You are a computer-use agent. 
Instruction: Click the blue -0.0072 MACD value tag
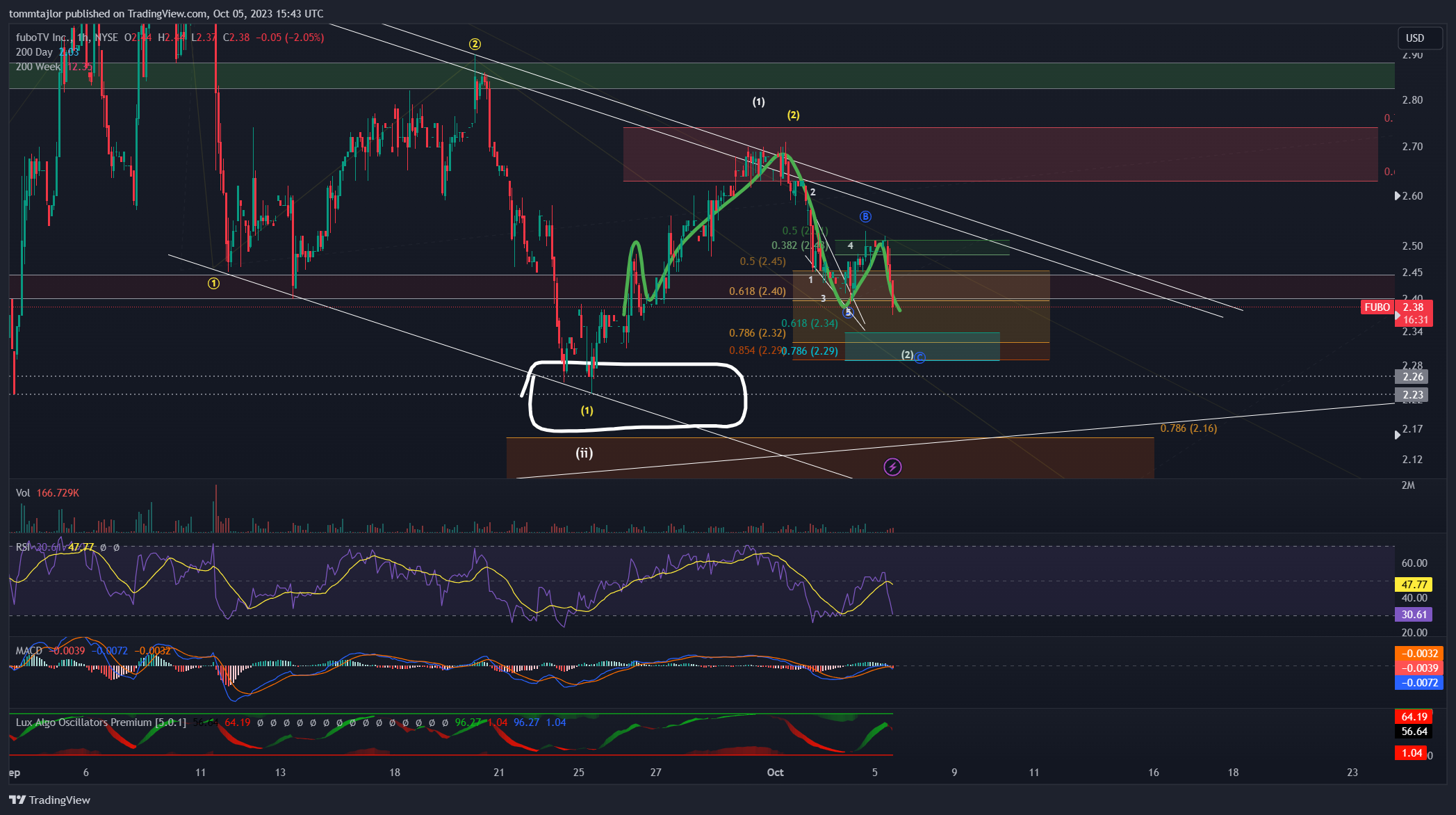click(x=1419, y=683)
